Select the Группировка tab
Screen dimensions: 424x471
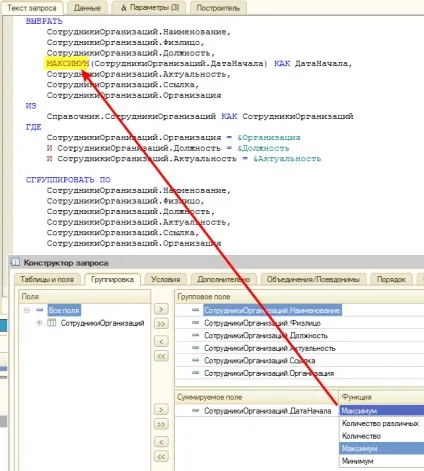(112, 279)
